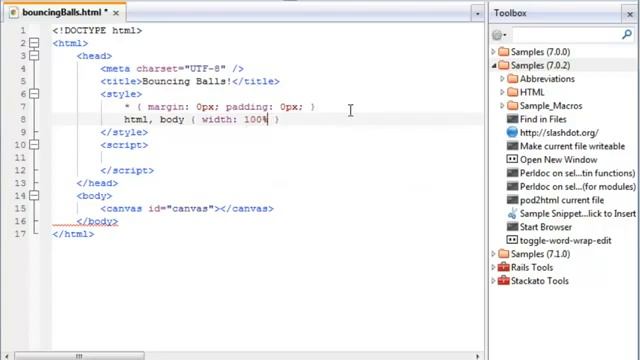Select the Open New Window entry

click(558, 160)
